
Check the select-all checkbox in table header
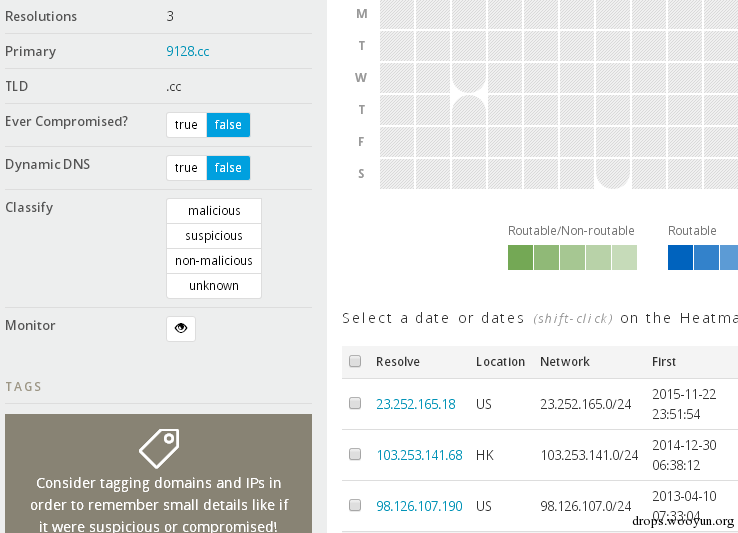(355, 361)
